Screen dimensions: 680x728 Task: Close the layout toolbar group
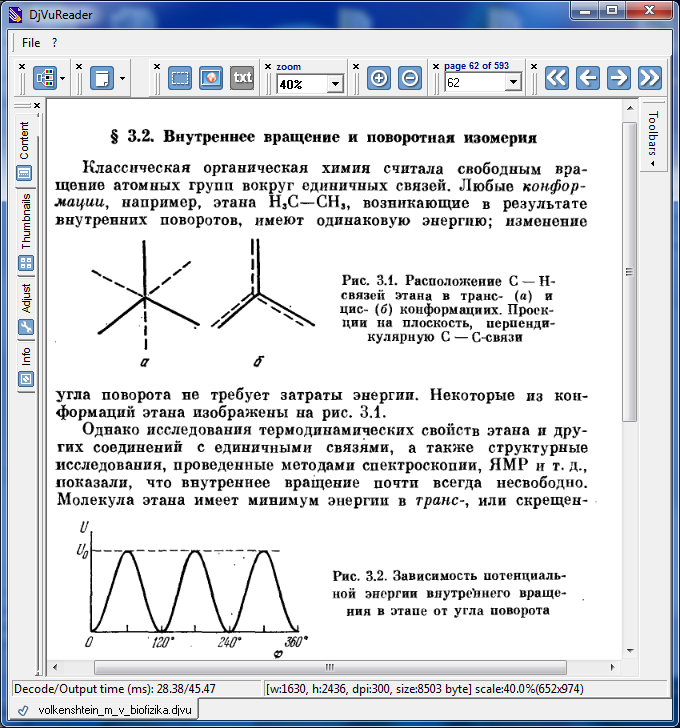click(x=22, y=67)
